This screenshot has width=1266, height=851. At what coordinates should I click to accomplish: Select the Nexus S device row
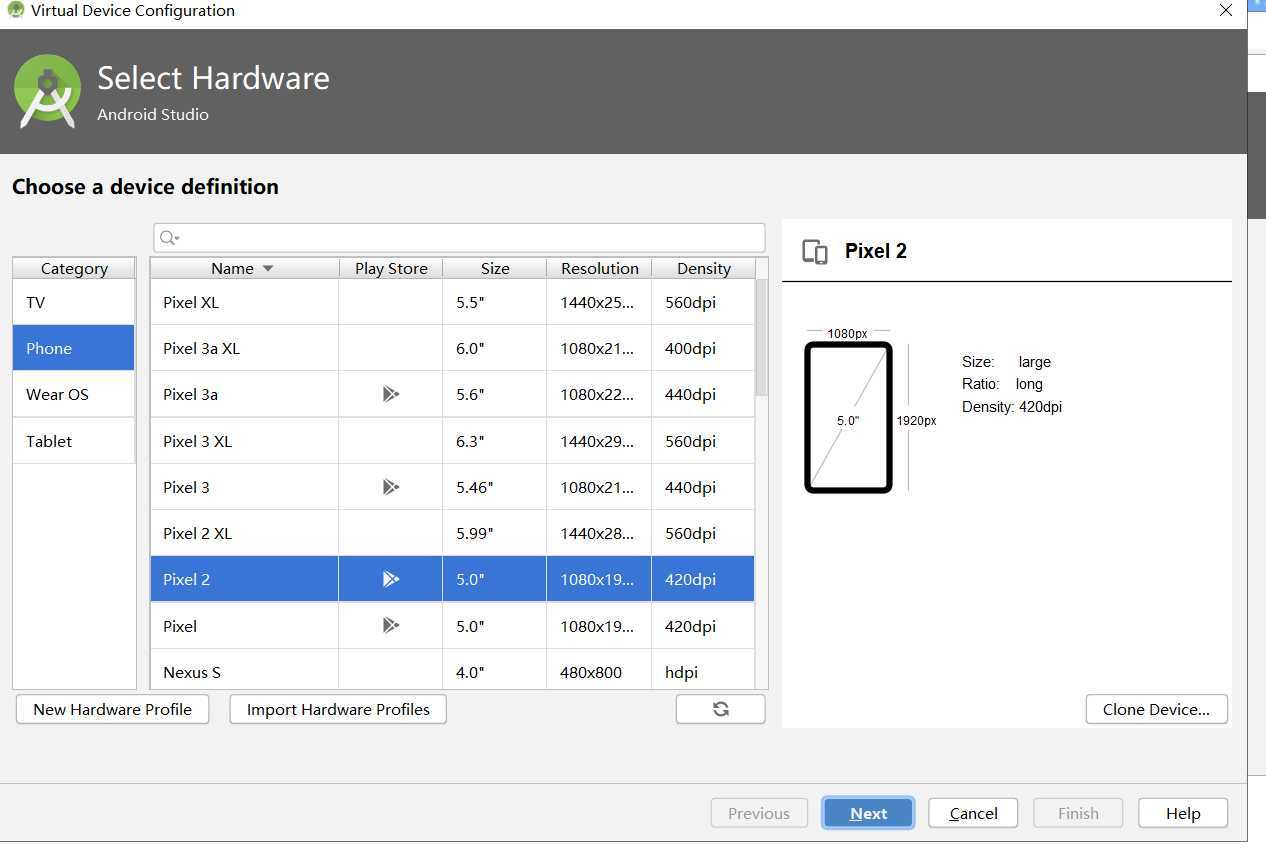(452, 670)
